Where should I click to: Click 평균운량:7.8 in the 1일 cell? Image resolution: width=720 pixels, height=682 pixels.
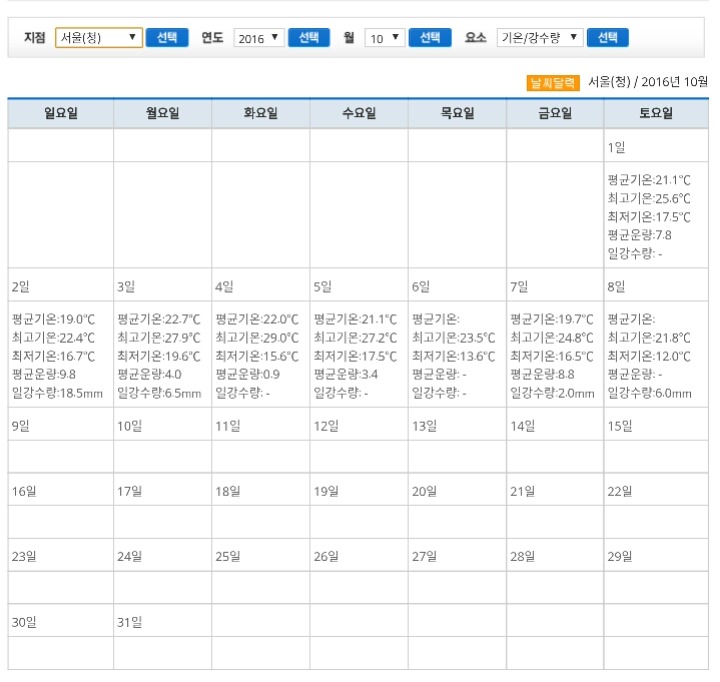pyautogui.click(x=640, y=235)
